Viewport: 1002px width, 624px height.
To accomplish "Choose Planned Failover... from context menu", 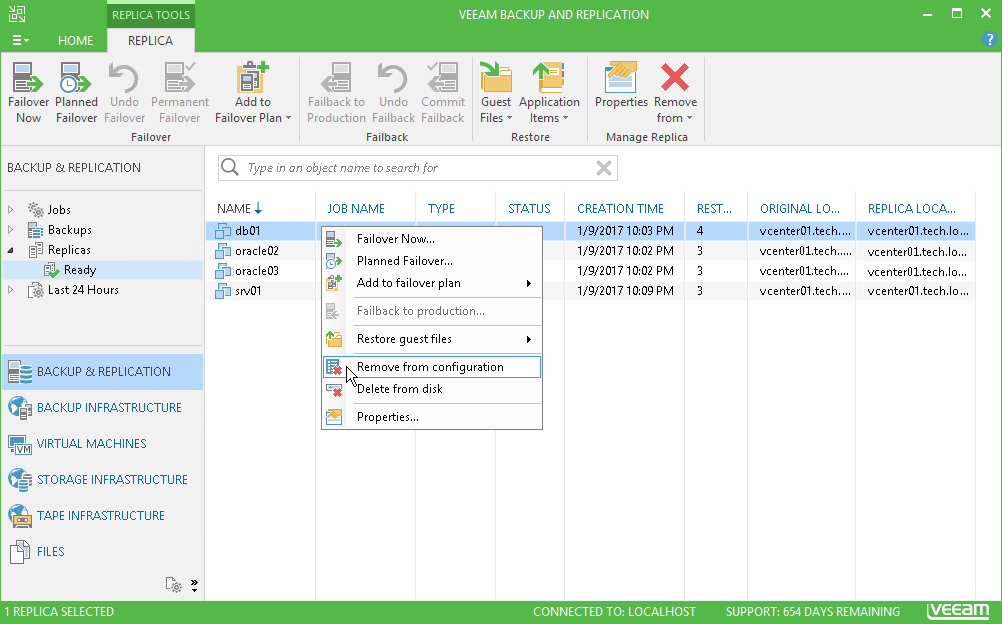I will (431, 261).
